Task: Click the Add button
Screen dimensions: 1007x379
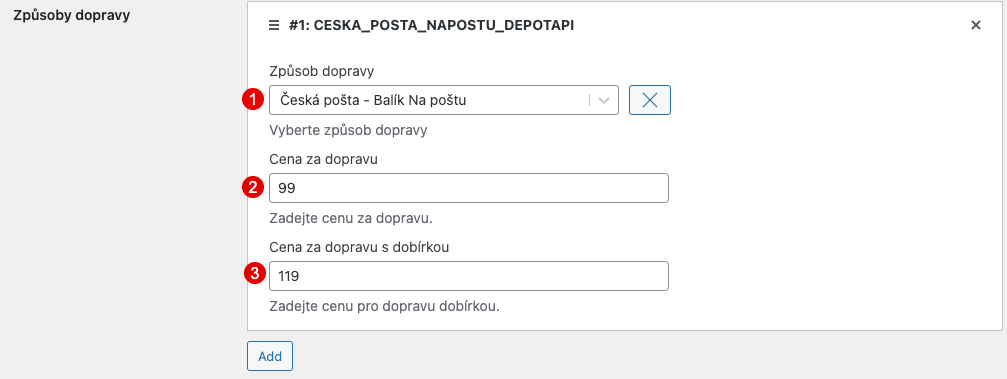Action: (270, 356)
